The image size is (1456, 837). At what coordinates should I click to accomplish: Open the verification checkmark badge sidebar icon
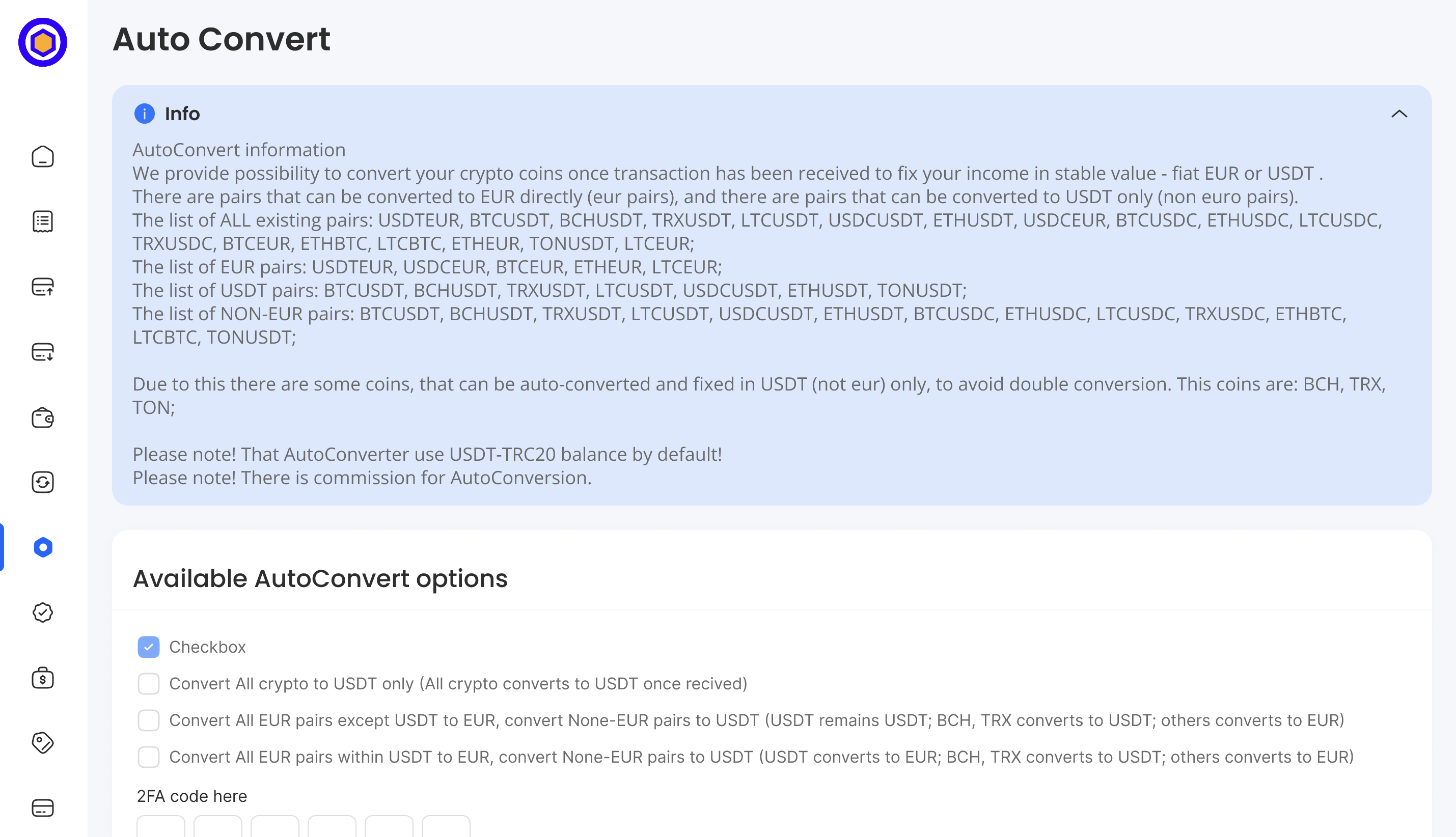(x=43, y=612)
